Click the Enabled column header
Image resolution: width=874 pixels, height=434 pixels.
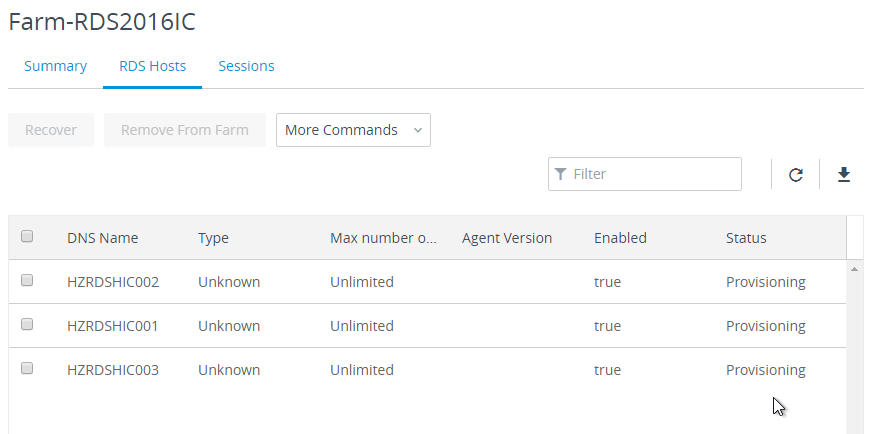click(620, 238)
